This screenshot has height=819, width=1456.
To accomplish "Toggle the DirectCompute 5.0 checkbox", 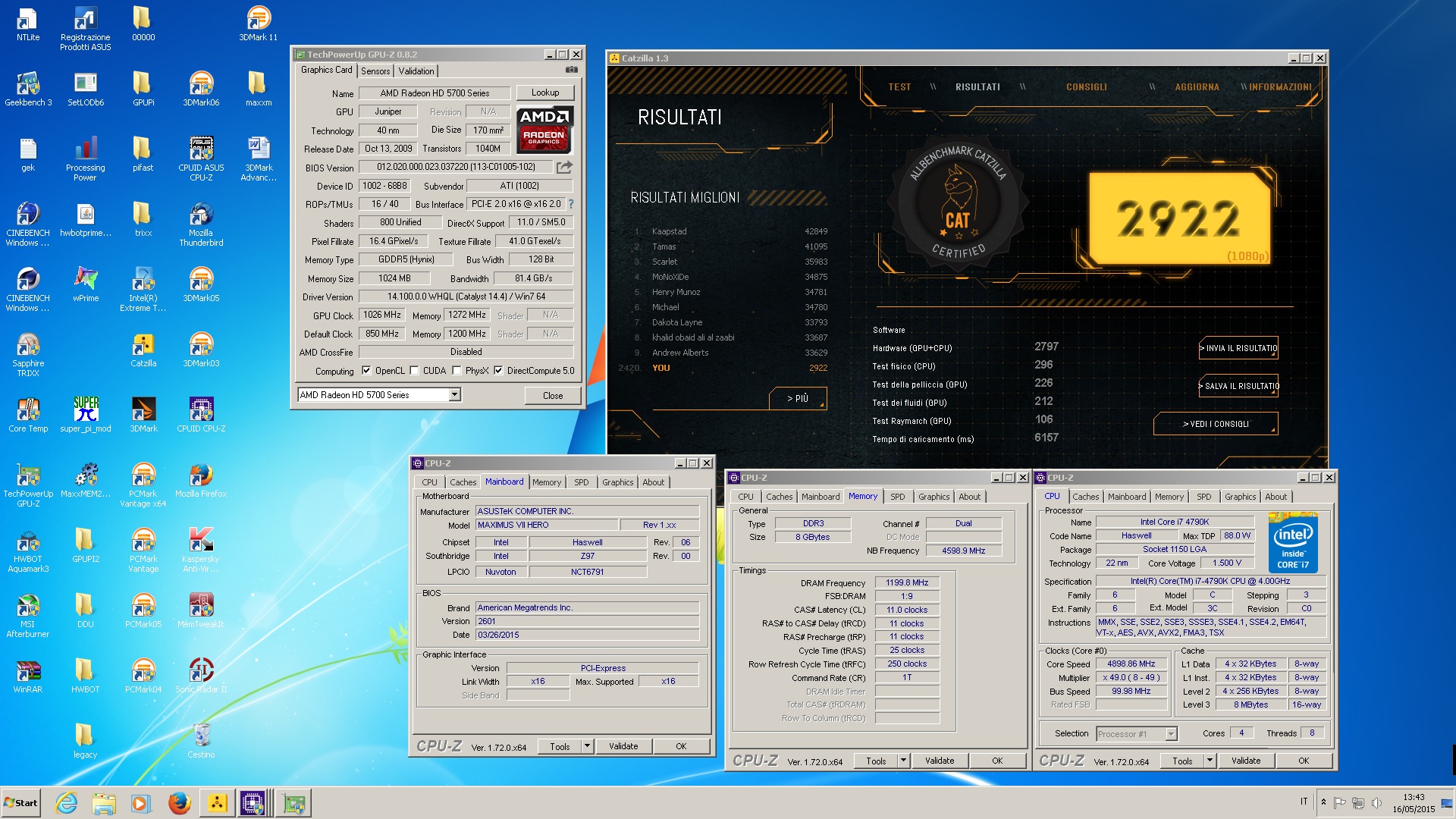I will tap(498, 371).
